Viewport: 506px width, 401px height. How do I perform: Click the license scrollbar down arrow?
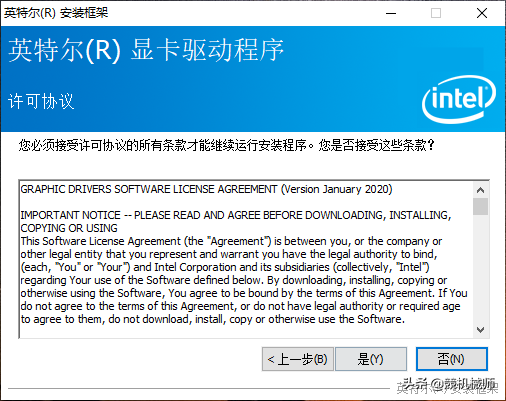[x=480, y=330]
